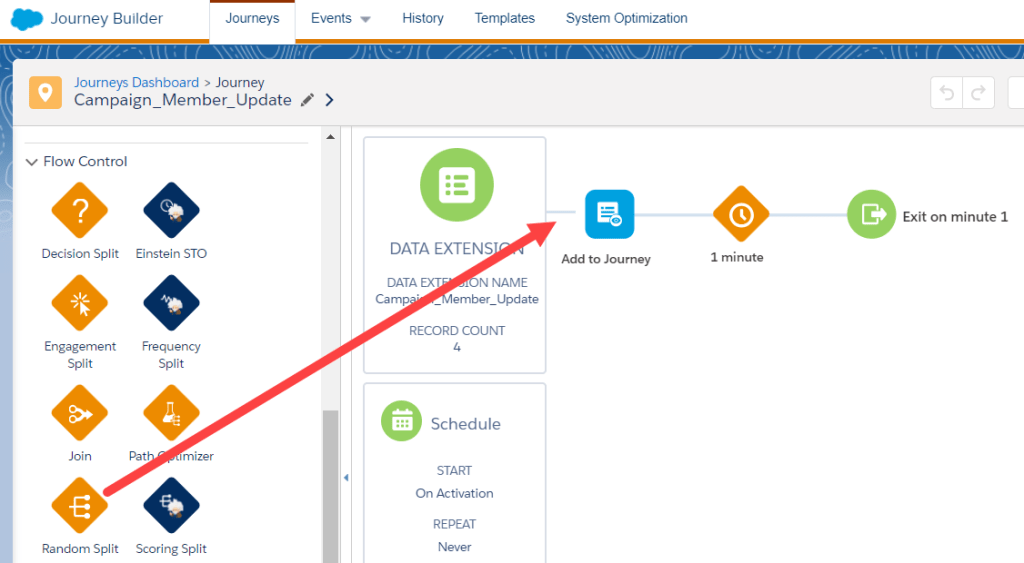Open the Templates tab
The image size is (1024, 563).
point(504,19)
